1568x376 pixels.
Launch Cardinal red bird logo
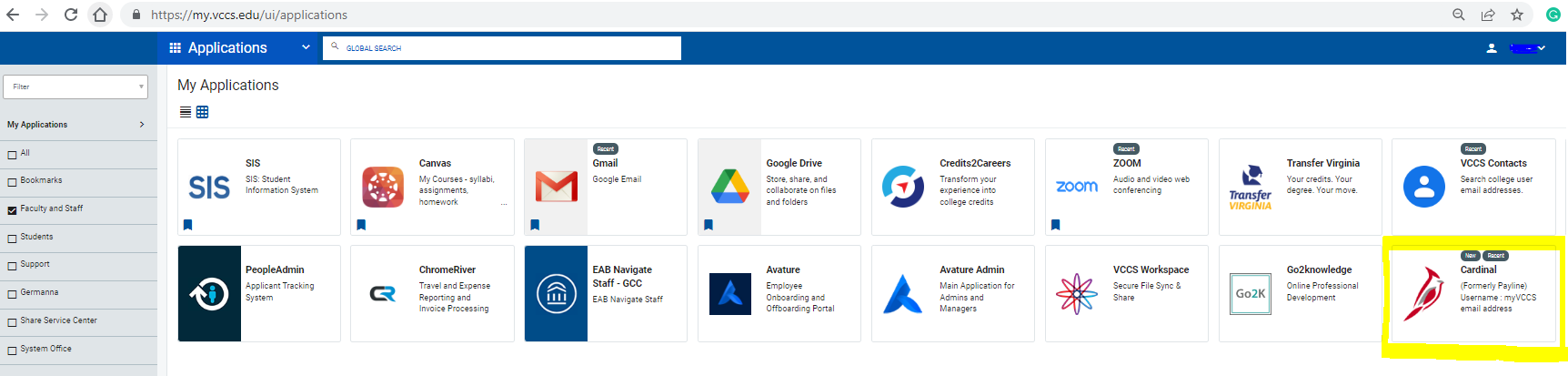point(1423,294)
